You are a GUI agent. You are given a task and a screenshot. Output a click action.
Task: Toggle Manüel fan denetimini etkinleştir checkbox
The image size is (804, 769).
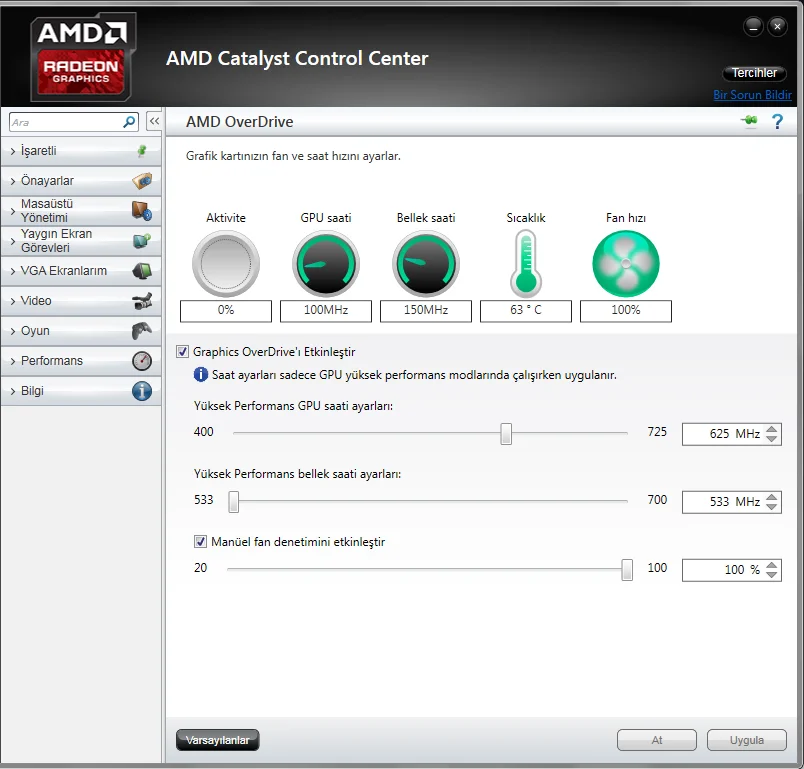[x=200, y=542]
